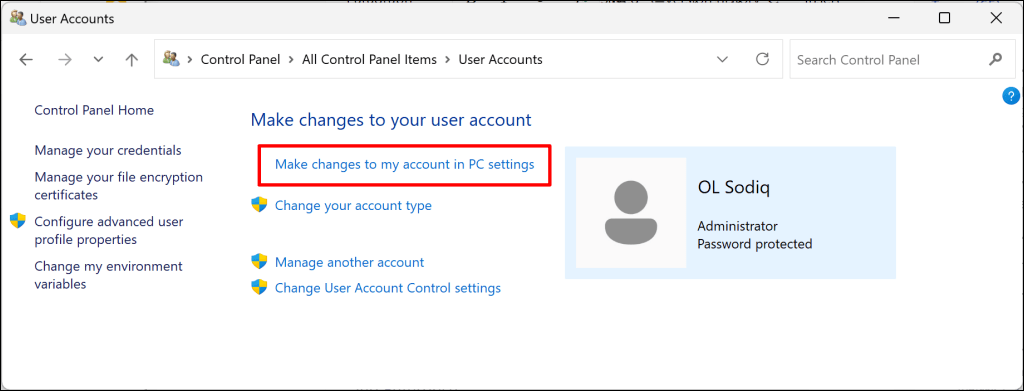
Task: Open Control Panel Home
Action: [x=94, y=110]
